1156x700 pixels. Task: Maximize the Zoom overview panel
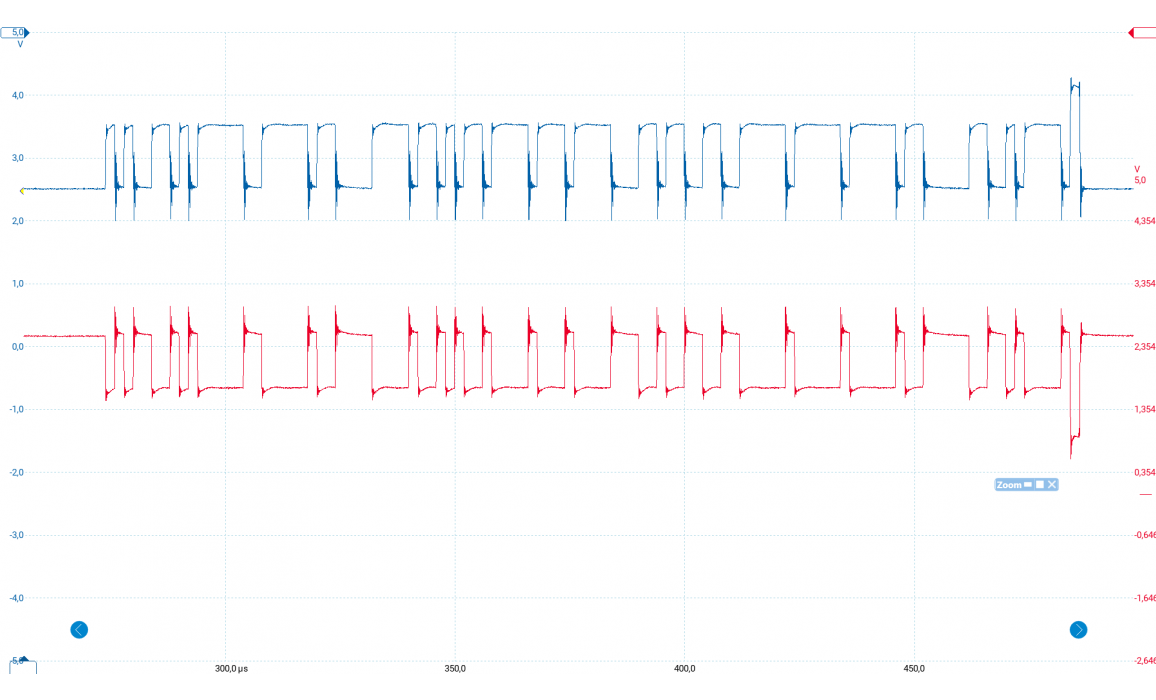(1040, 484)
